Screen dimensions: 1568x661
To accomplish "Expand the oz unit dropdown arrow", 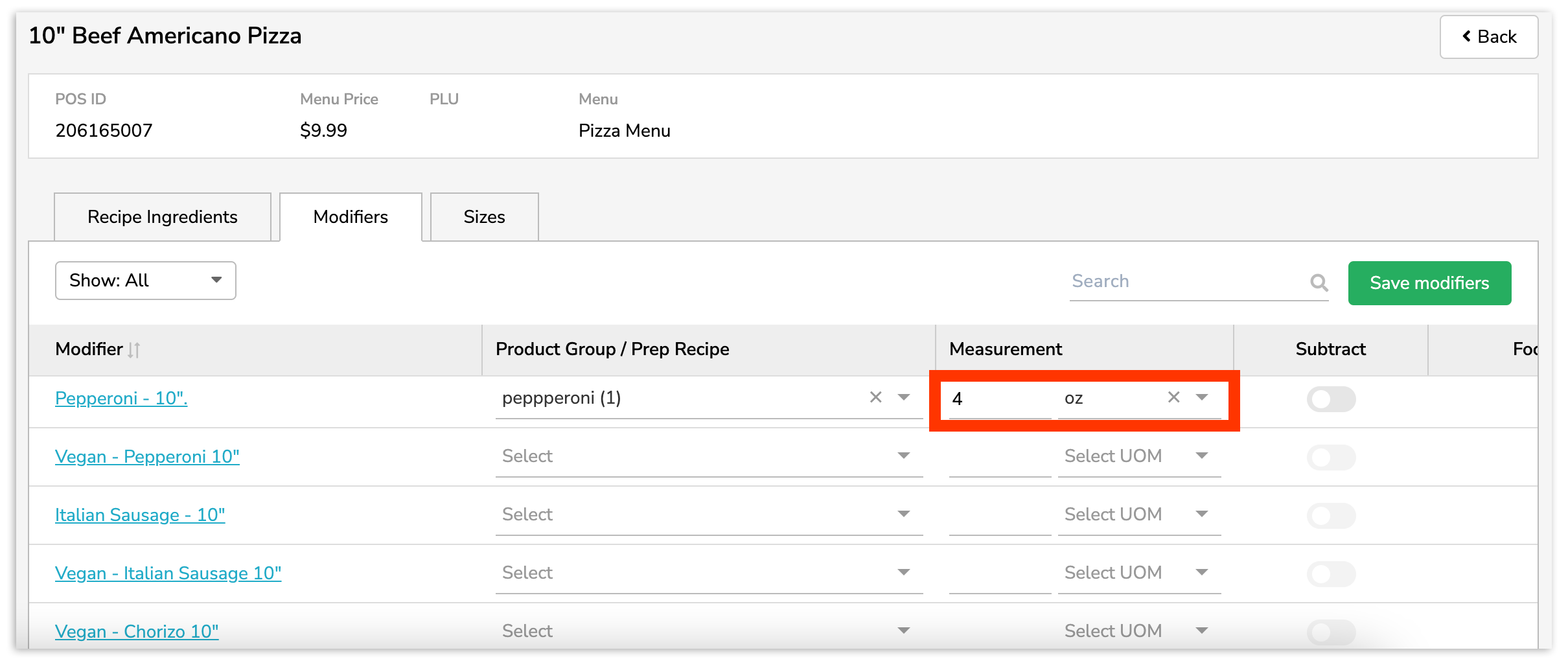I will [x=1202, y=397].
